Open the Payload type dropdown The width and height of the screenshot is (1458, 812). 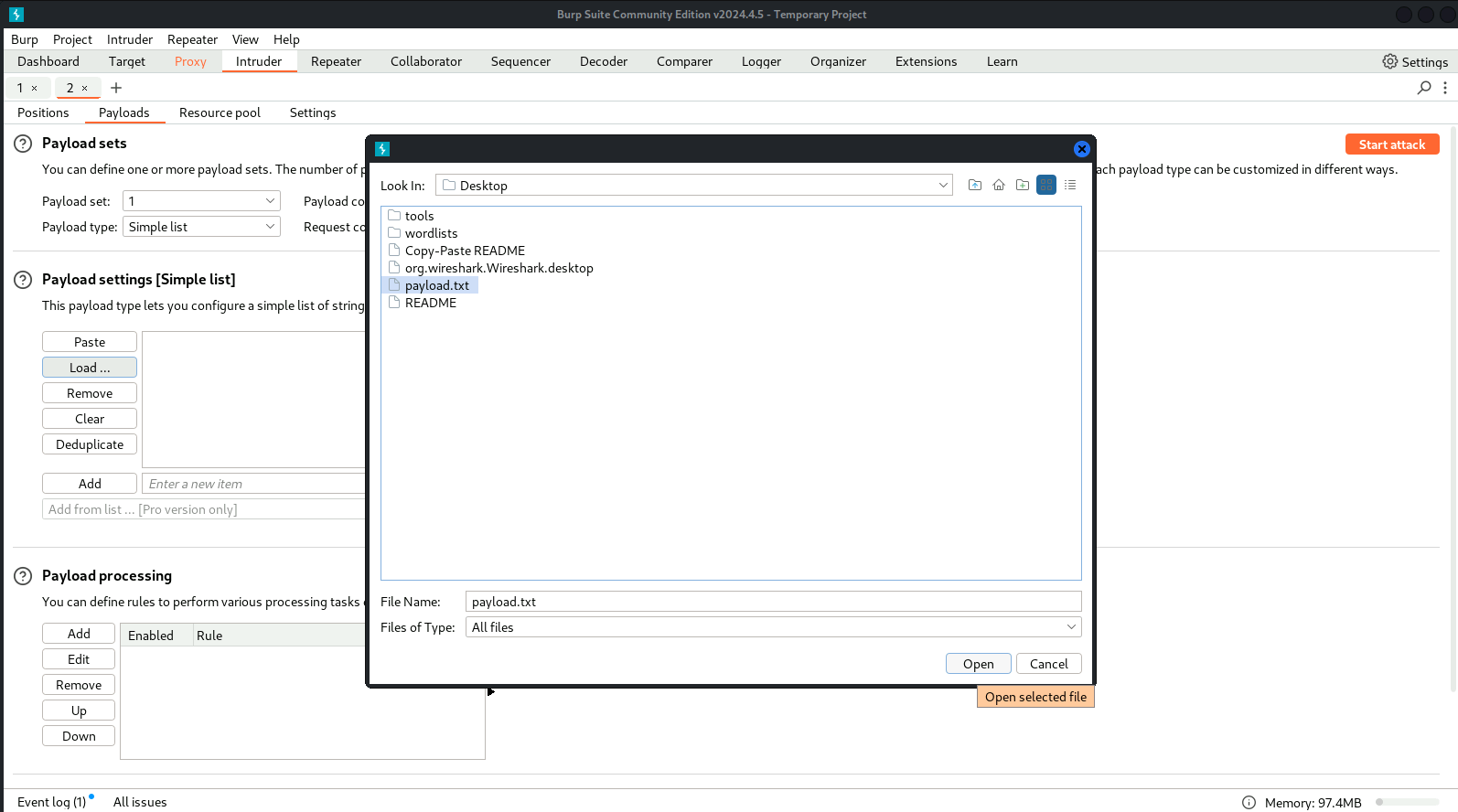(x=201, y=227)
